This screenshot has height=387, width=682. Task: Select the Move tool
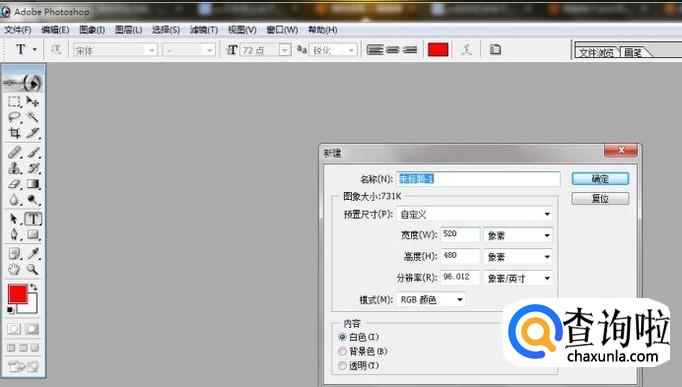click(x=33, y=101)
